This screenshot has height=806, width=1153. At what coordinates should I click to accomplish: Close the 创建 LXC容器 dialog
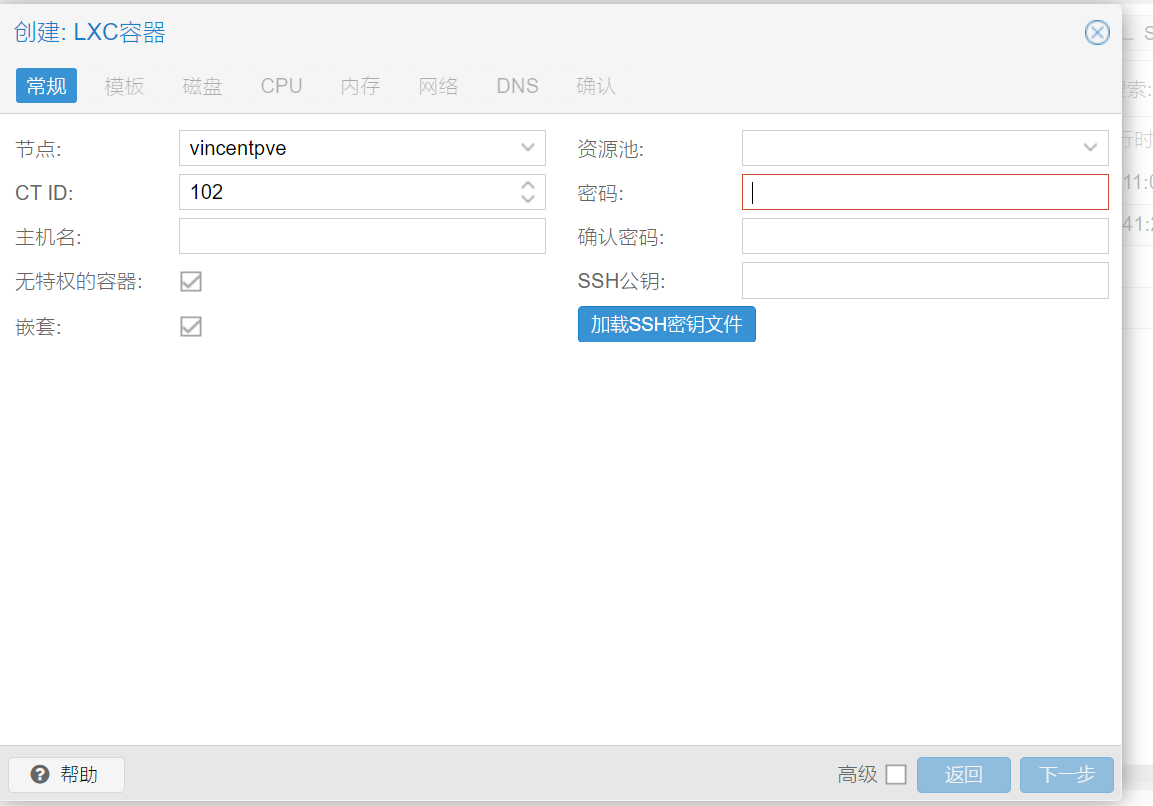point(1097,33)
